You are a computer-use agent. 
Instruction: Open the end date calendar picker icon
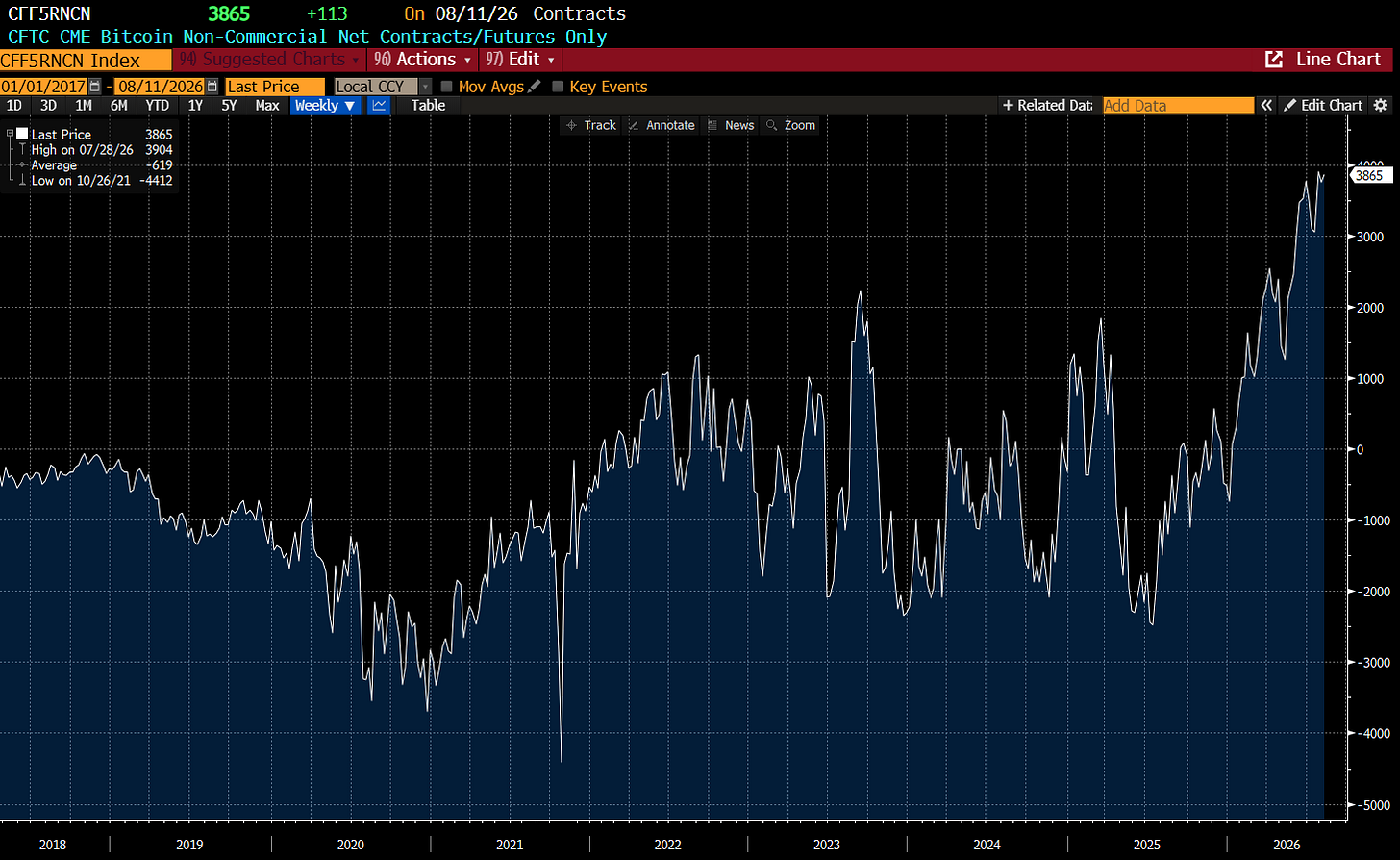tap(212, 87)
